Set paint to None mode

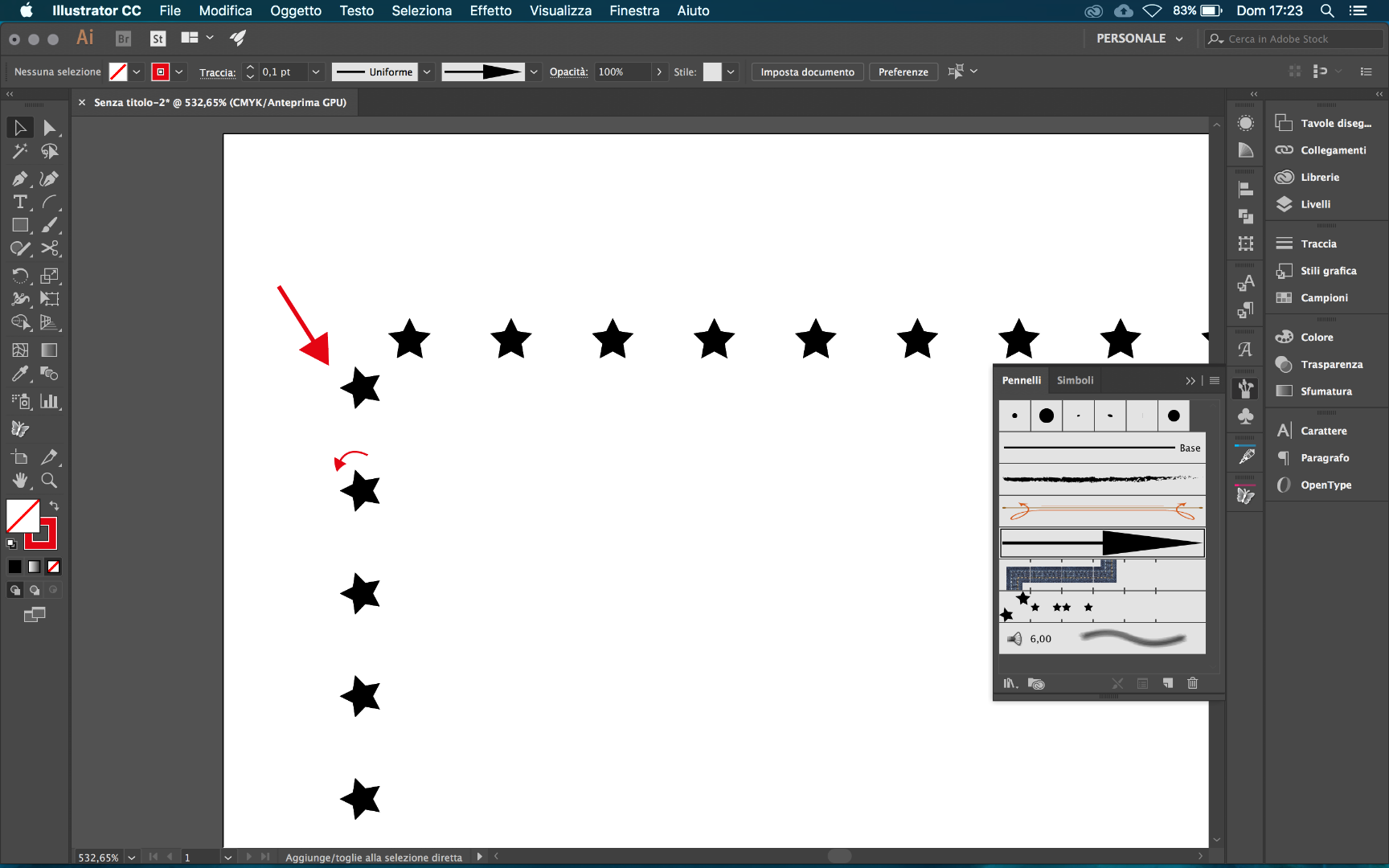click(x=54, y=567)
